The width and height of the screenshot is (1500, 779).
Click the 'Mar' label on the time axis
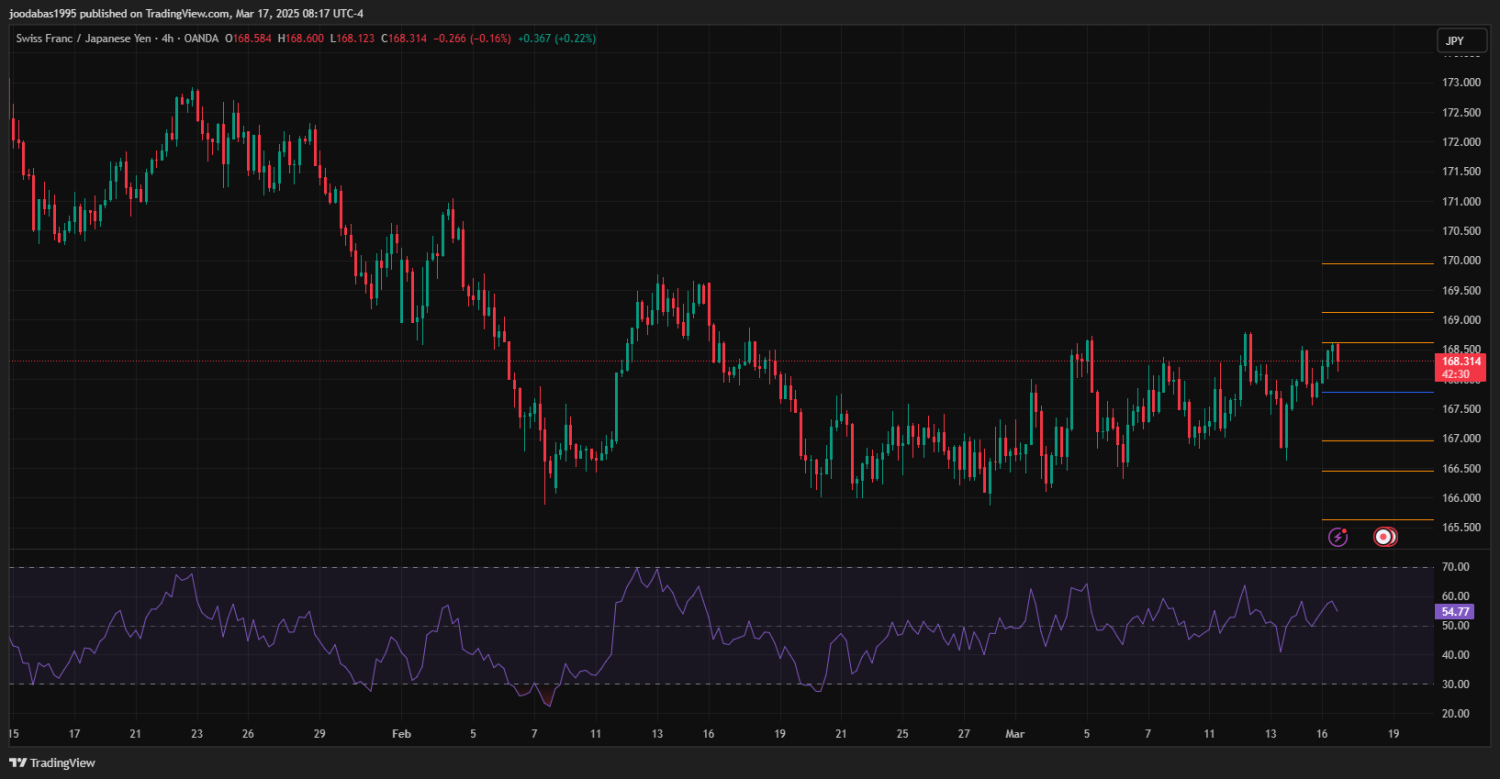click(1014, 734)
